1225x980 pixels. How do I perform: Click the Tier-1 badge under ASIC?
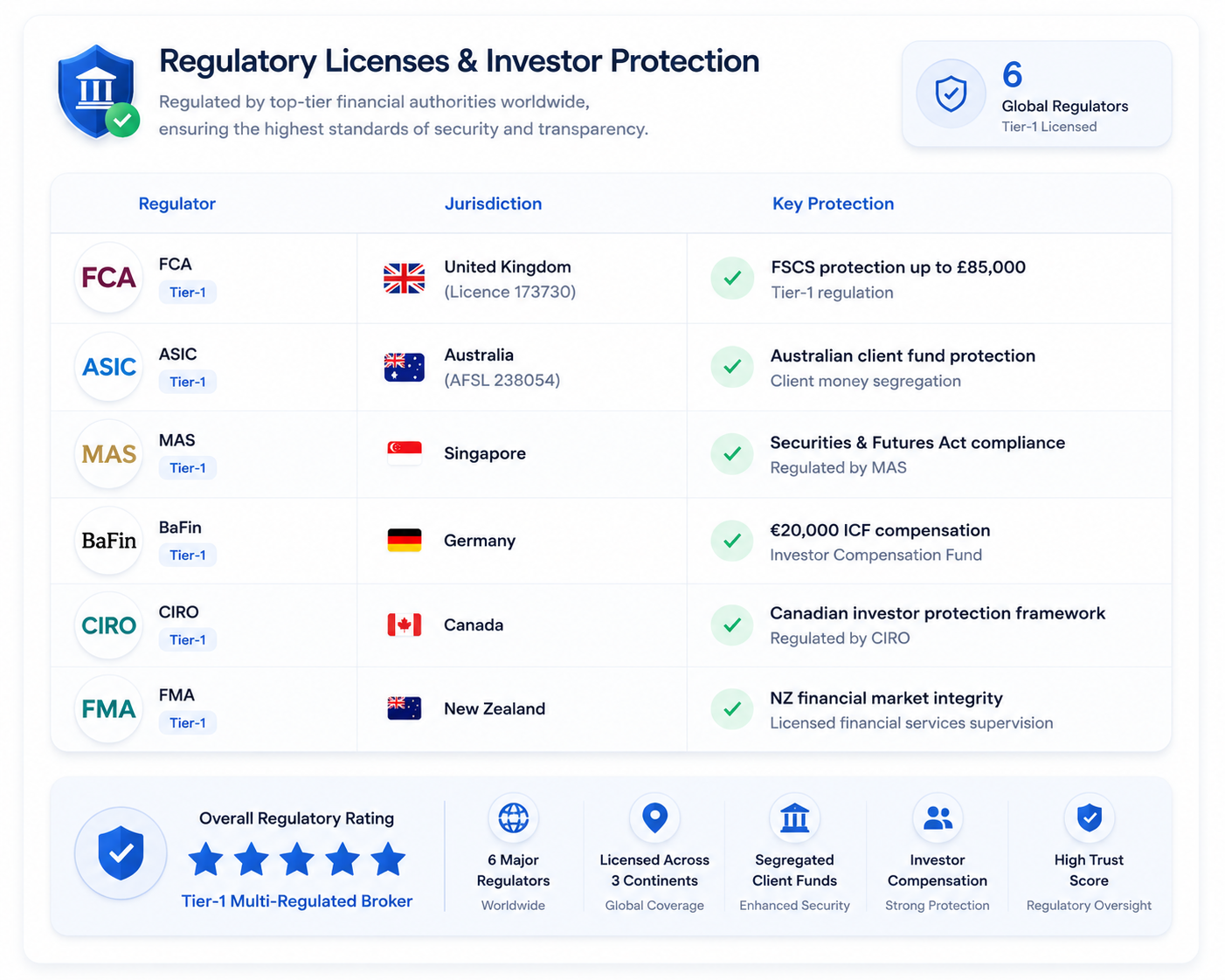point(188,382)
